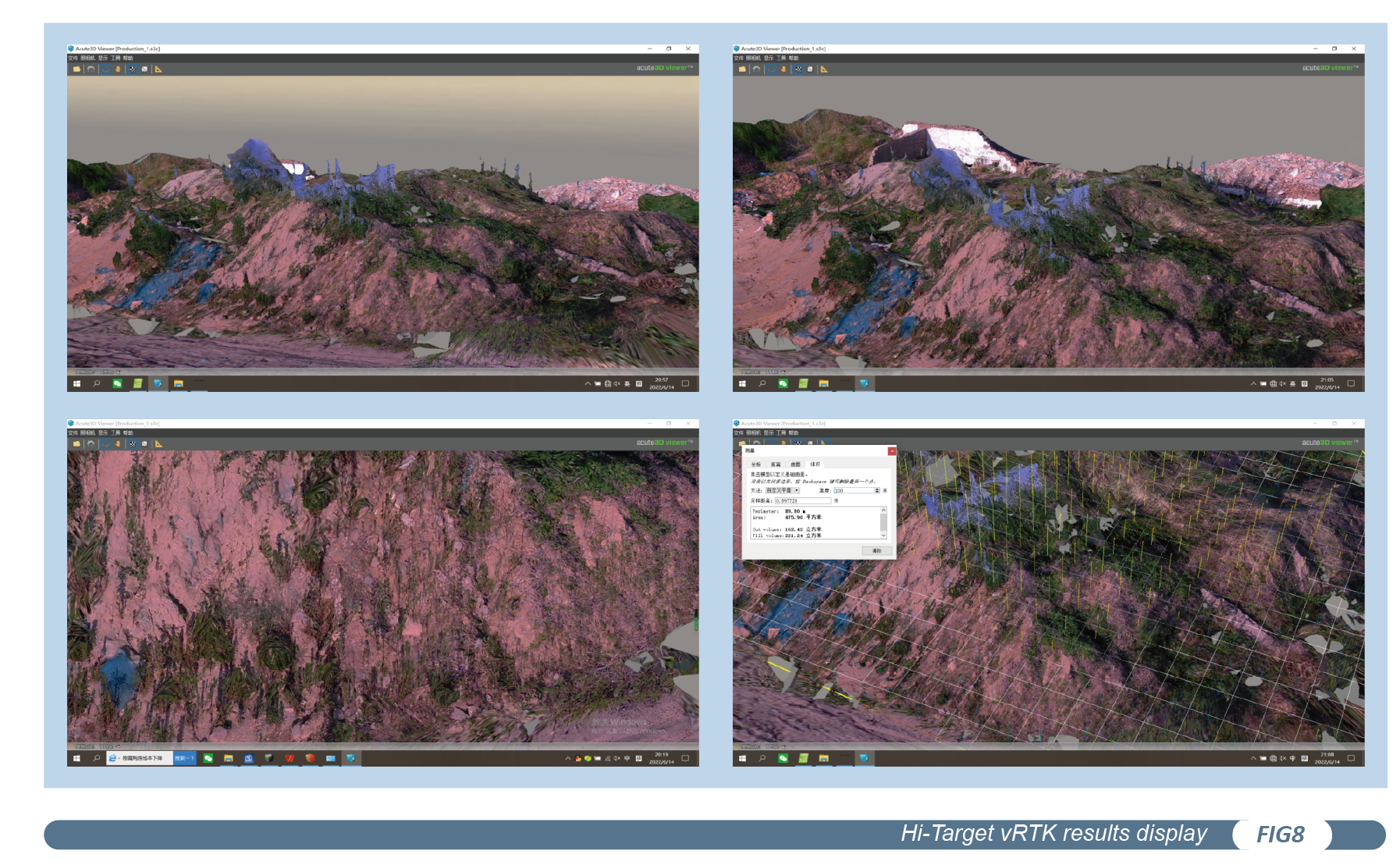Open the 文件 menu in top-left viewer

[73, 58]
